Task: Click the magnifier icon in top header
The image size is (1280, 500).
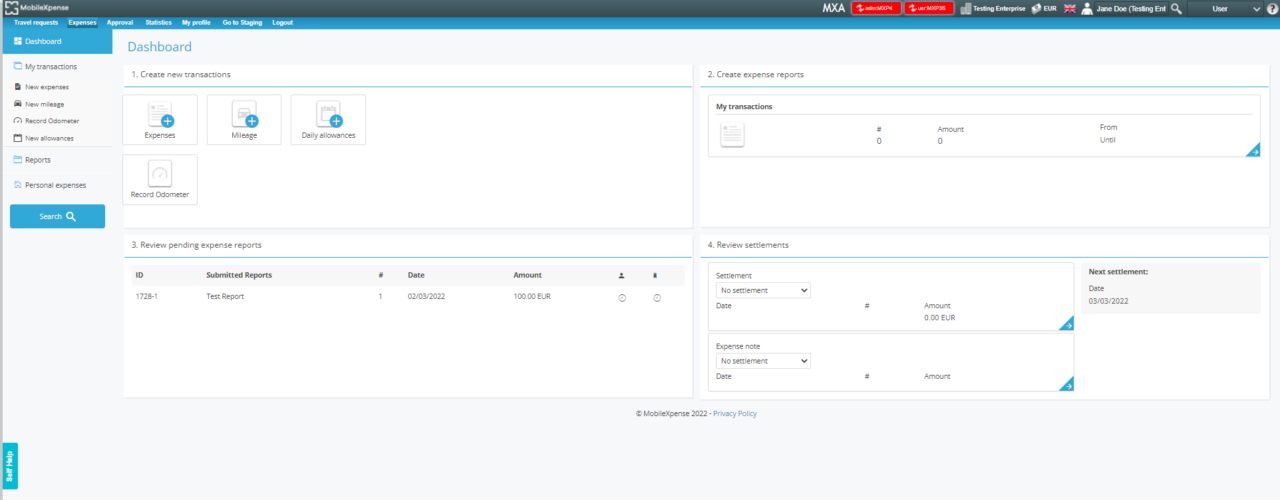Action: (x=1176, y=8)
